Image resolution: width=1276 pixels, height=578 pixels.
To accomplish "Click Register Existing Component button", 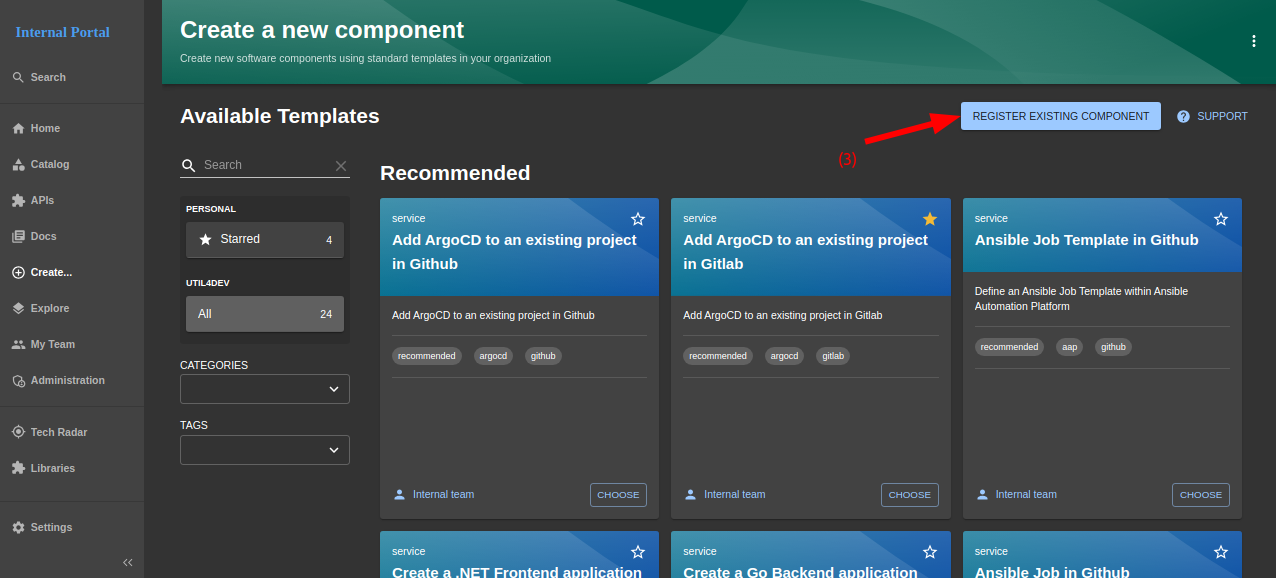I will 1060,116.
